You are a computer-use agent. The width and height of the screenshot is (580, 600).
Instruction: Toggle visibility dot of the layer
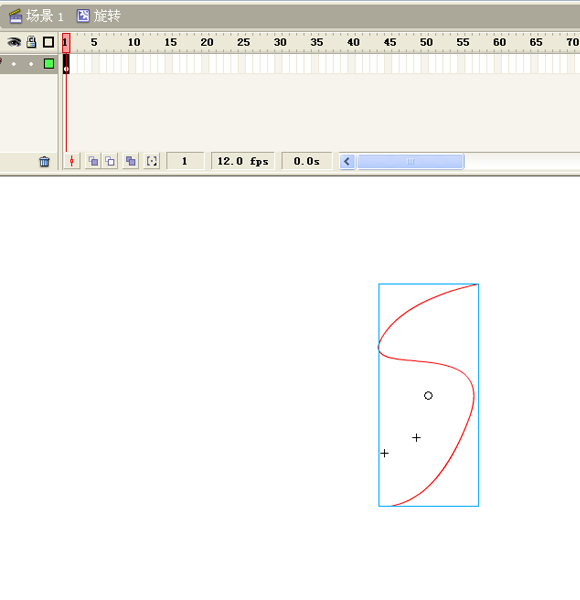coord(14,64)
